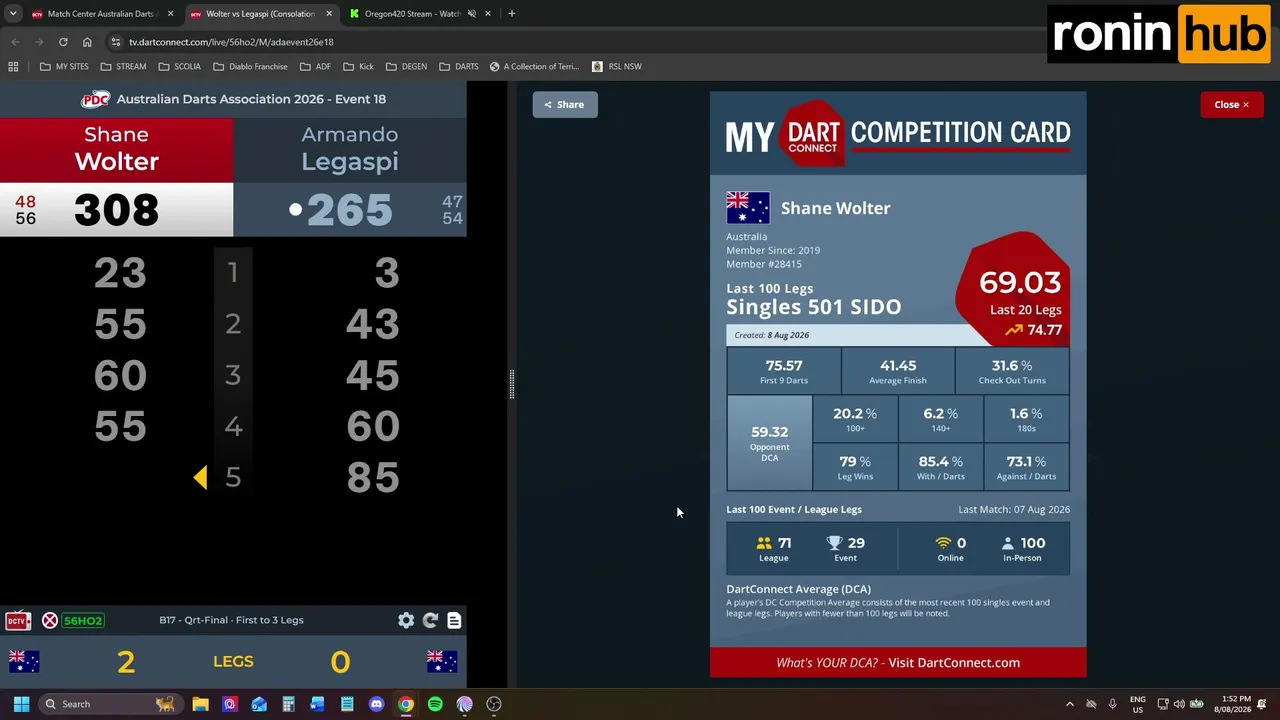
Task: Click Wolter's remaining score 308
Action: coord(116,210)
